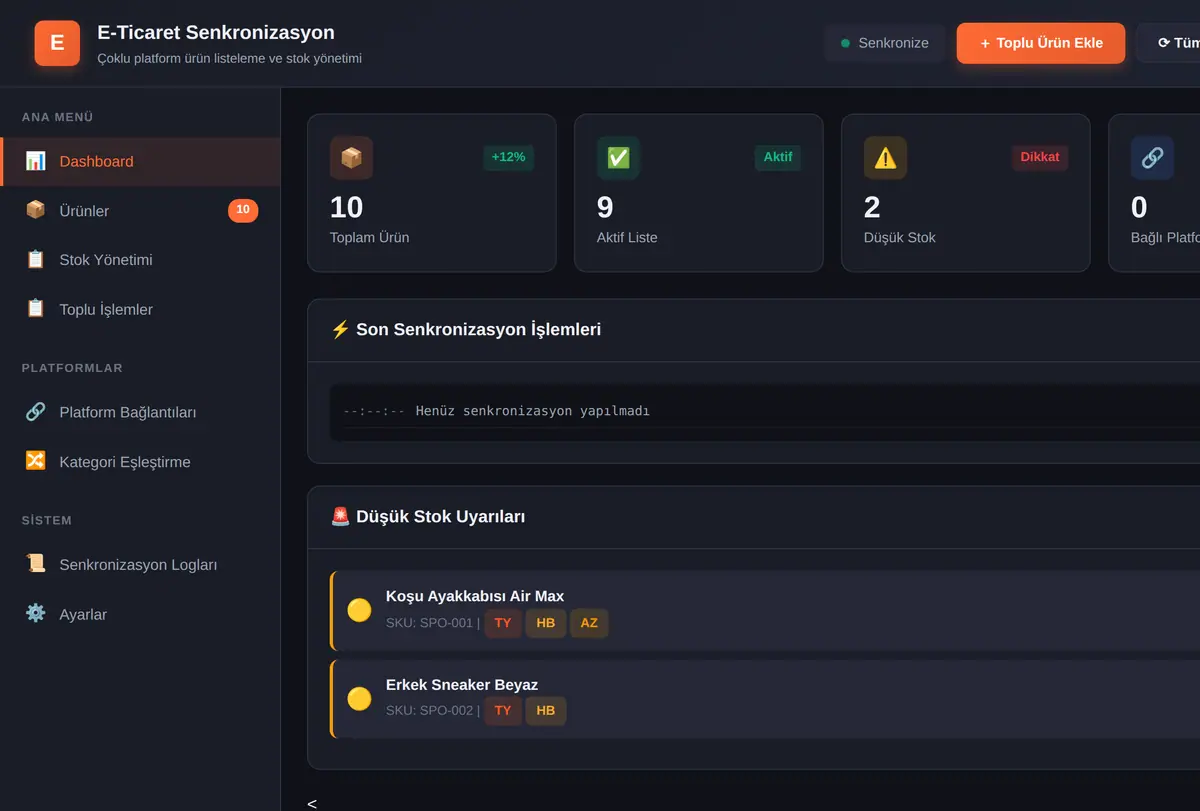Click the HB badge under Erkek Sneaker Beyaz
The height and width of the screenshot is (811, 1200).
click(546, 711)
